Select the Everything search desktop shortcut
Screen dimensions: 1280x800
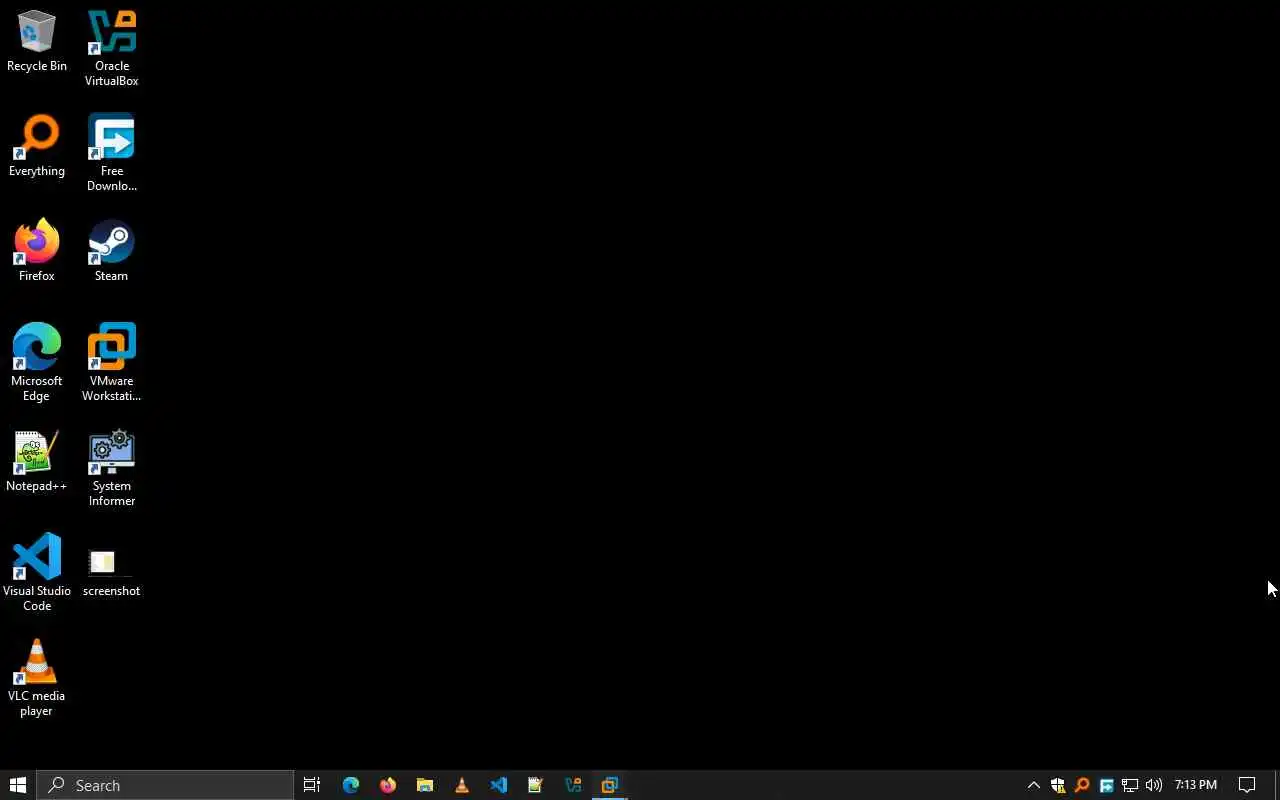pyautogui.click(x=37, y=147)
